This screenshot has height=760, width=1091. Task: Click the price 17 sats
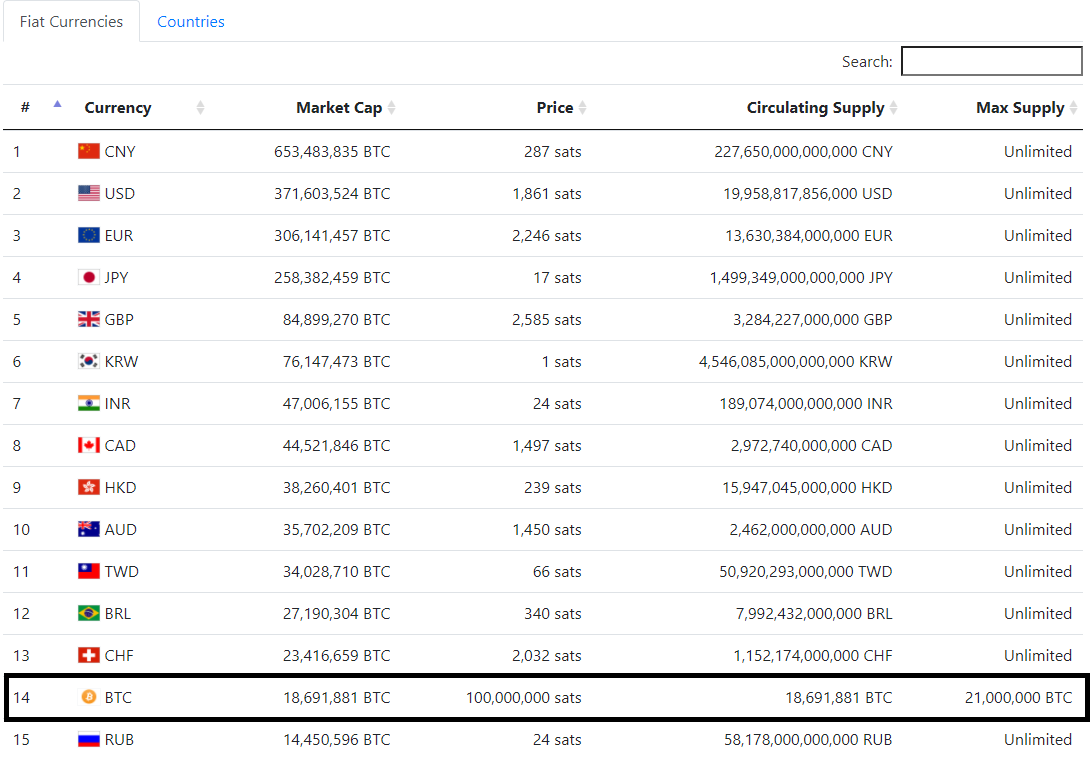[x=557, y=278]
